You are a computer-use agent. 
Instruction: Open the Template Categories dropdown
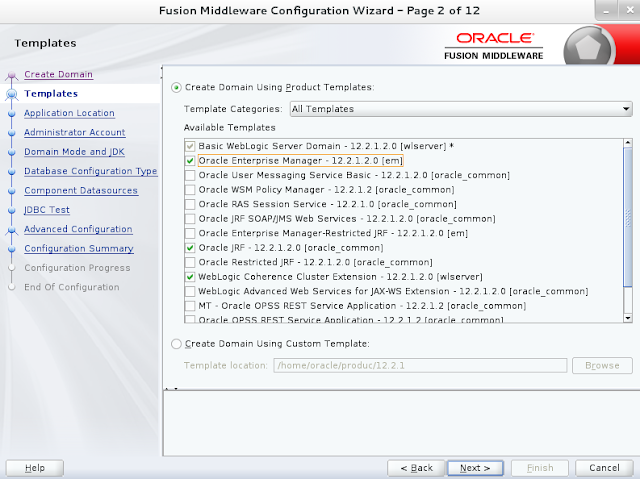461,109
